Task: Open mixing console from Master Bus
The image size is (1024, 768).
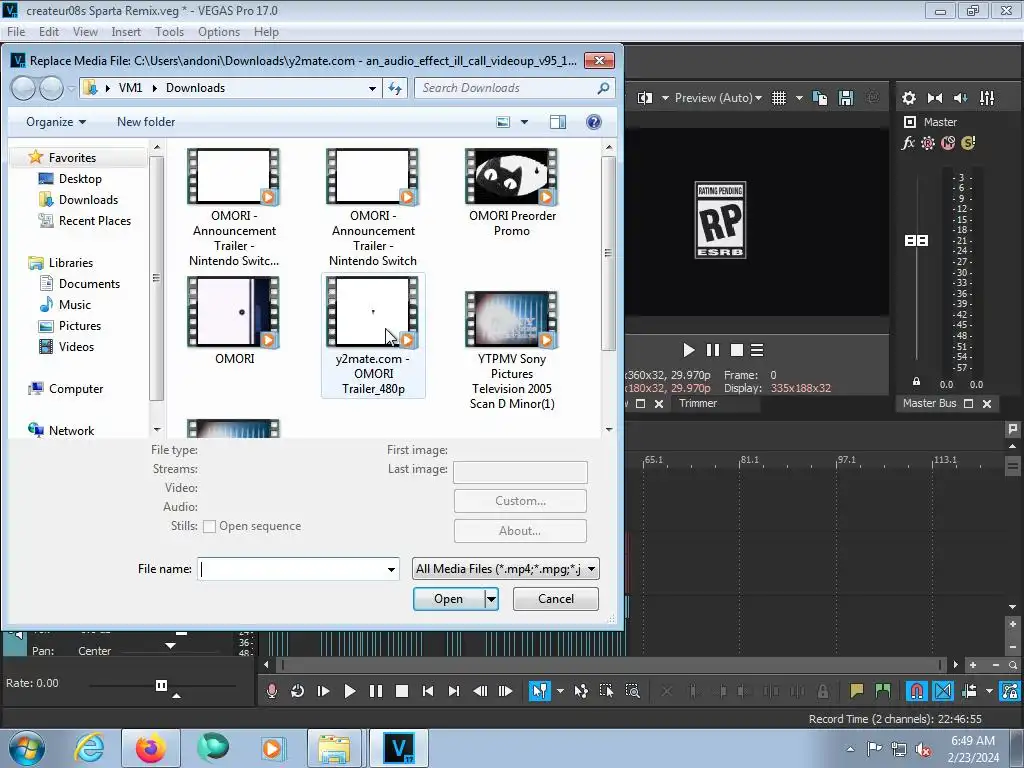Action: [x=987, y=98]
